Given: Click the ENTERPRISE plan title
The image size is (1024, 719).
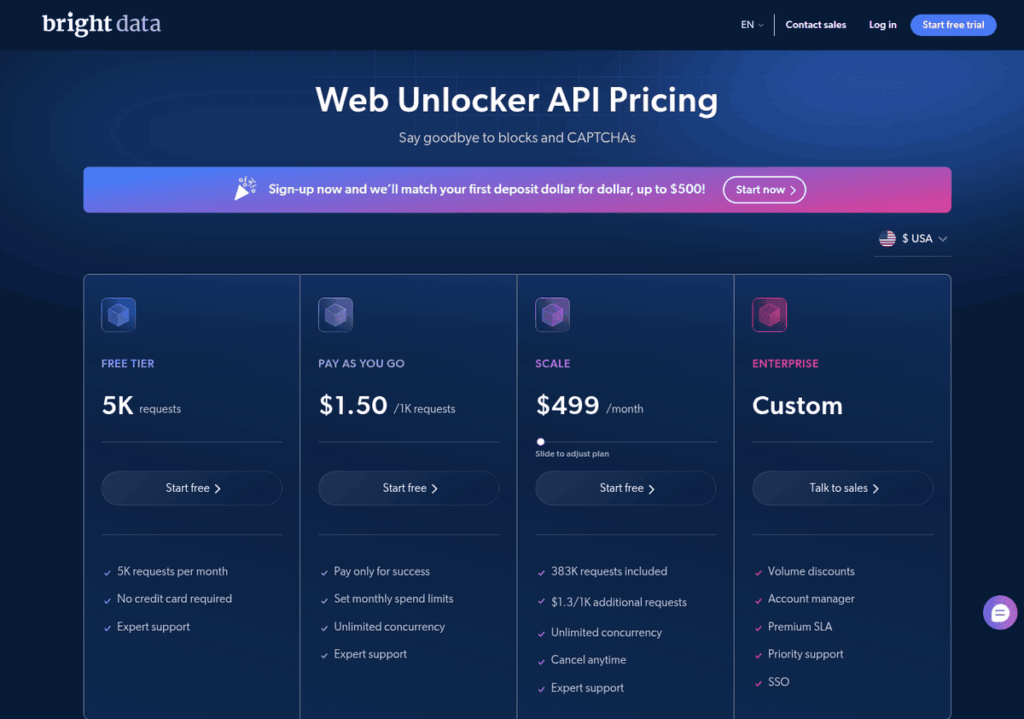Looking at the screenshot, I should pos(785,364).
